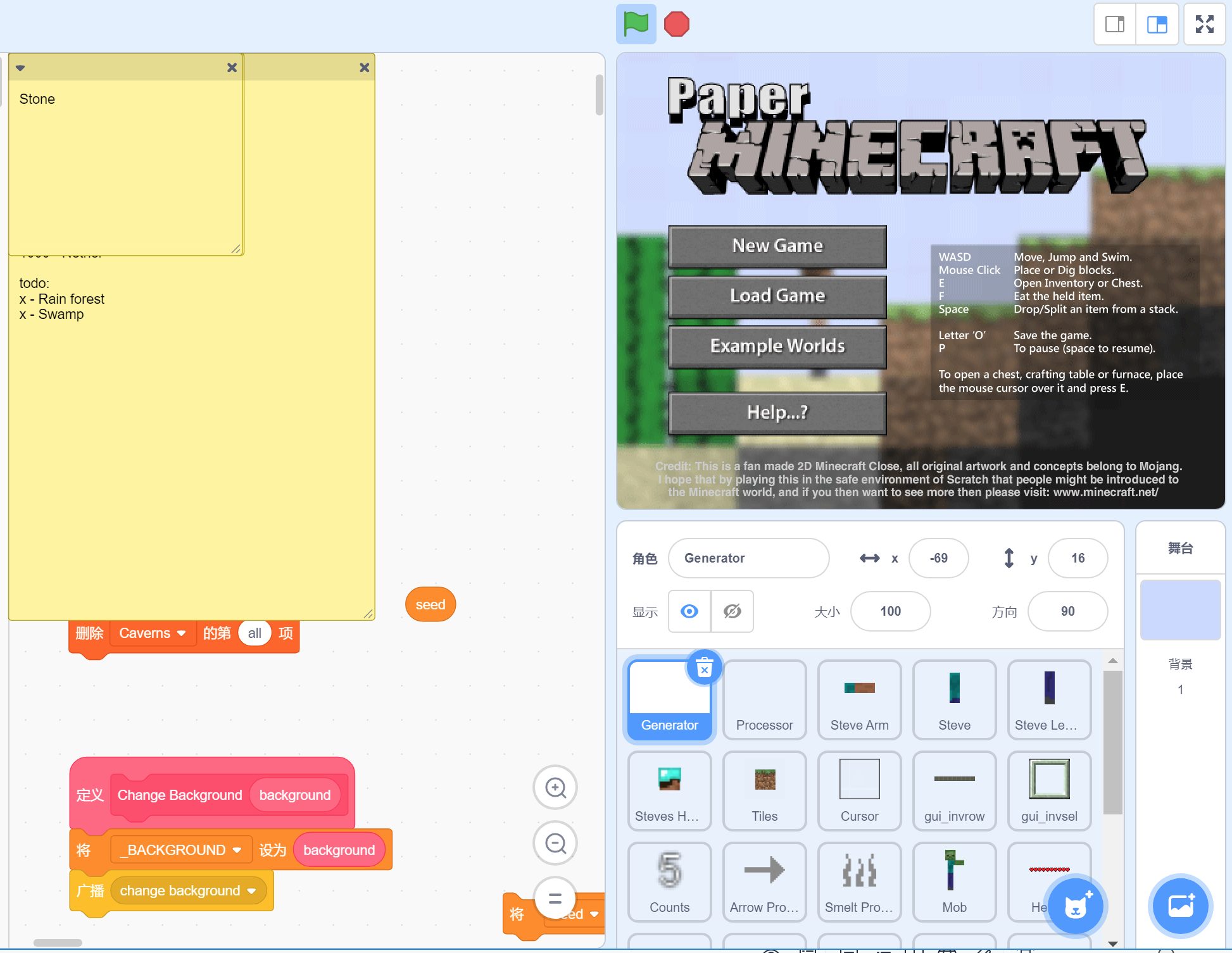1232x953 pixels.
Task: Select the stage backdrop thumbnail
Action: click(x=1180, y=610)
